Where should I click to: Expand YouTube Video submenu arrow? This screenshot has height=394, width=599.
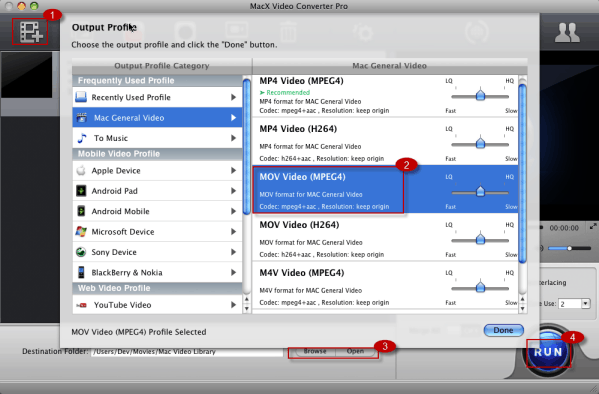[x=233, y=305]
